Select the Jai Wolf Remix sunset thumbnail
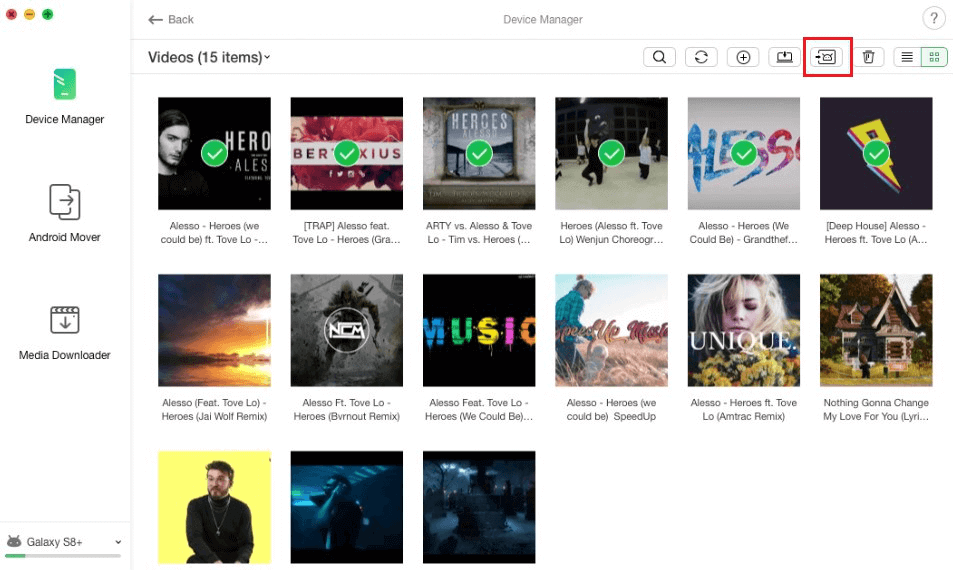This screenshot has width=953, height=570. point(215,330)
